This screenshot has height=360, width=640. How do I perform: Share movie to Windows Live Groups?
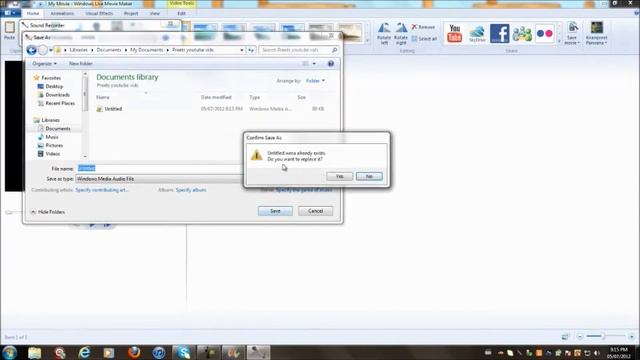(x=522, y=33)
